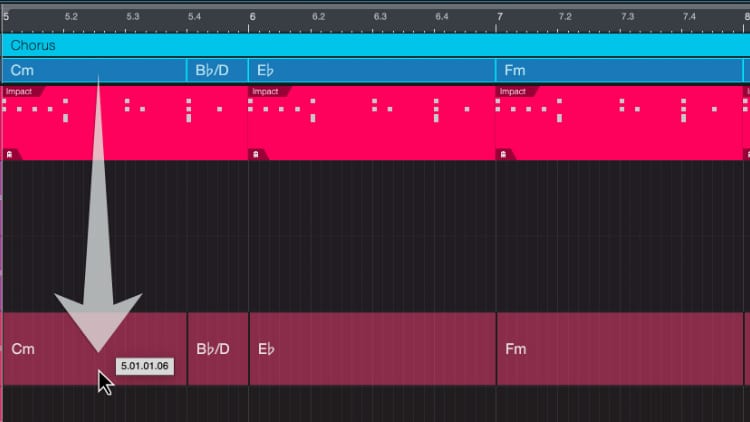The image size is (750, 422).
Task: Click position 6.2 on the ruler
Action: click(x=318, y=17)
